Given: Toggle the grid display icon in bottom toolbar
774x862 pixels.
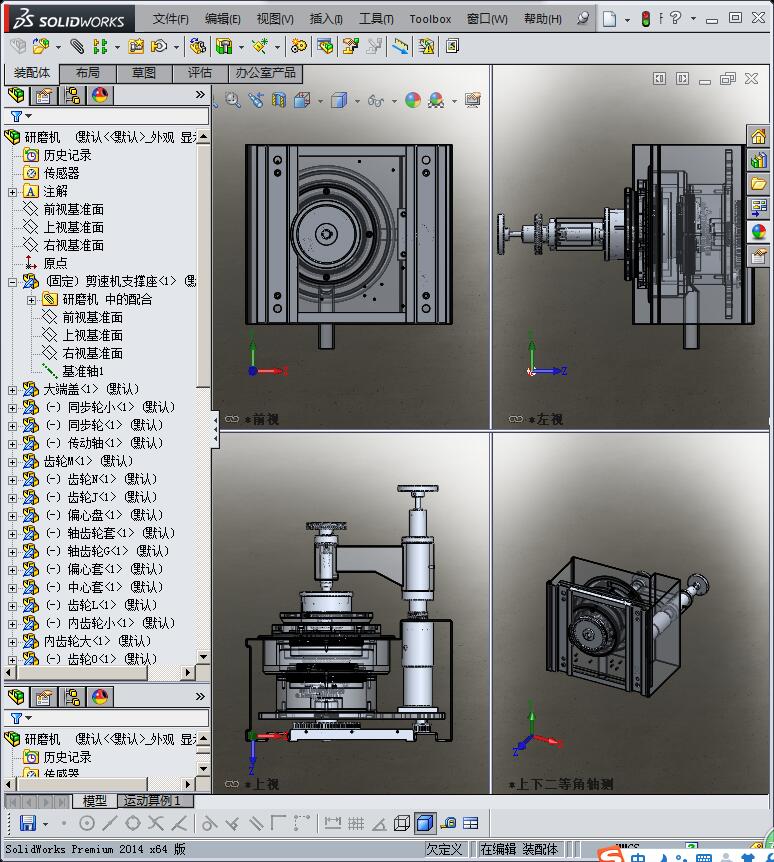Looking at the screenshot, I should (356, 823).
